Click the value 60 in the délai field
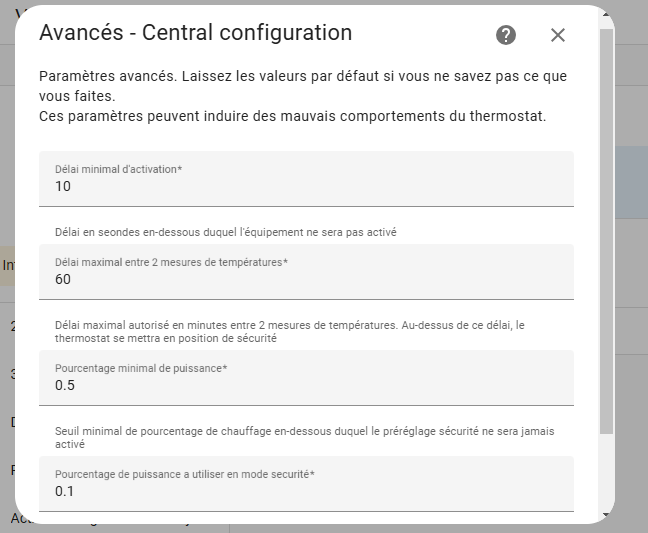The height and width of the screenshot is (533, 648). [63, 279]
